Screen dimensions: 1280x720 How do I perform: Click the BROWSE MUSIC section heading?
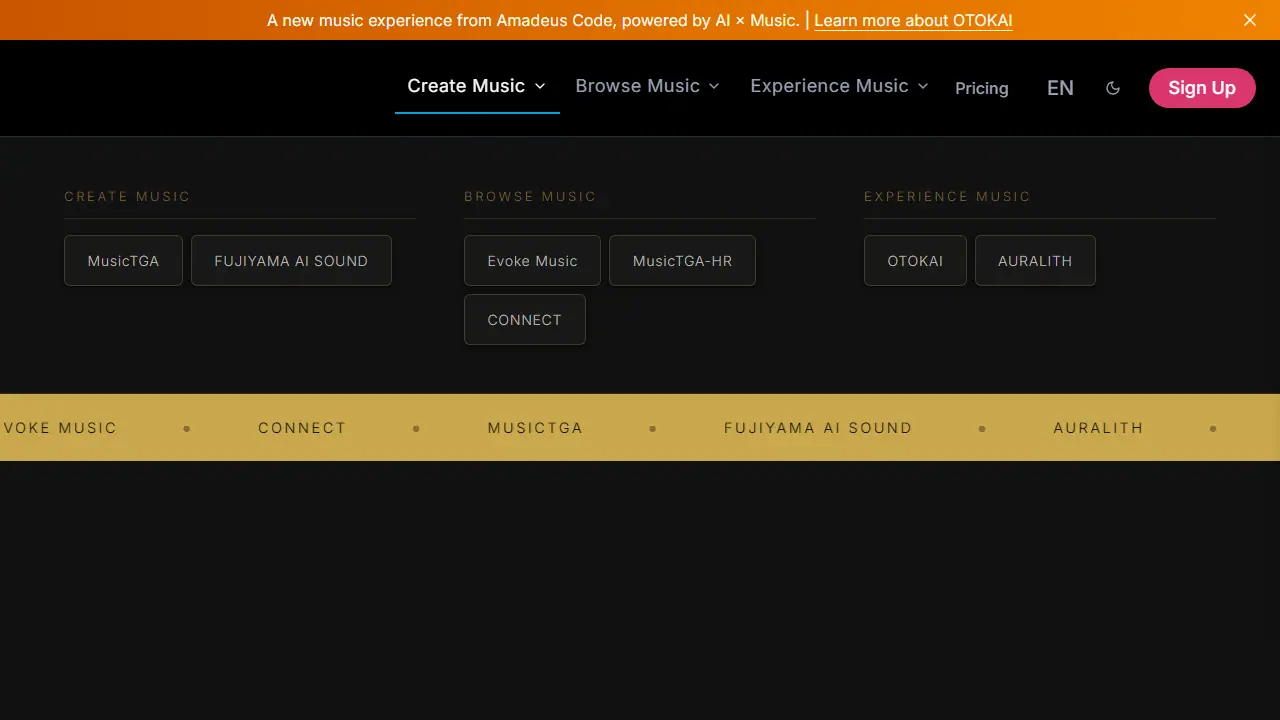[530, 197]
